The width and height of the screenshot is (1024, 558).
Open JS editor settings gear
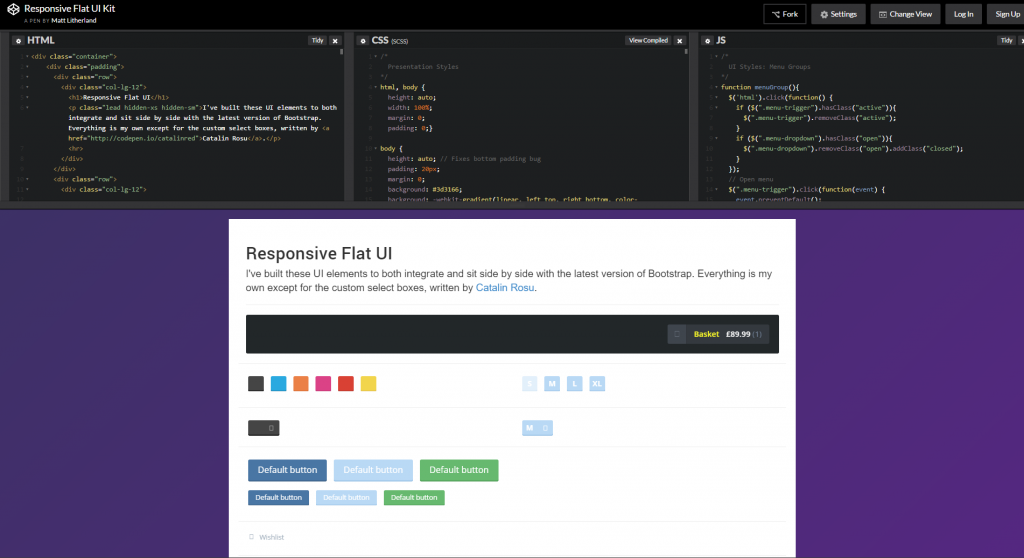(706, 40)
